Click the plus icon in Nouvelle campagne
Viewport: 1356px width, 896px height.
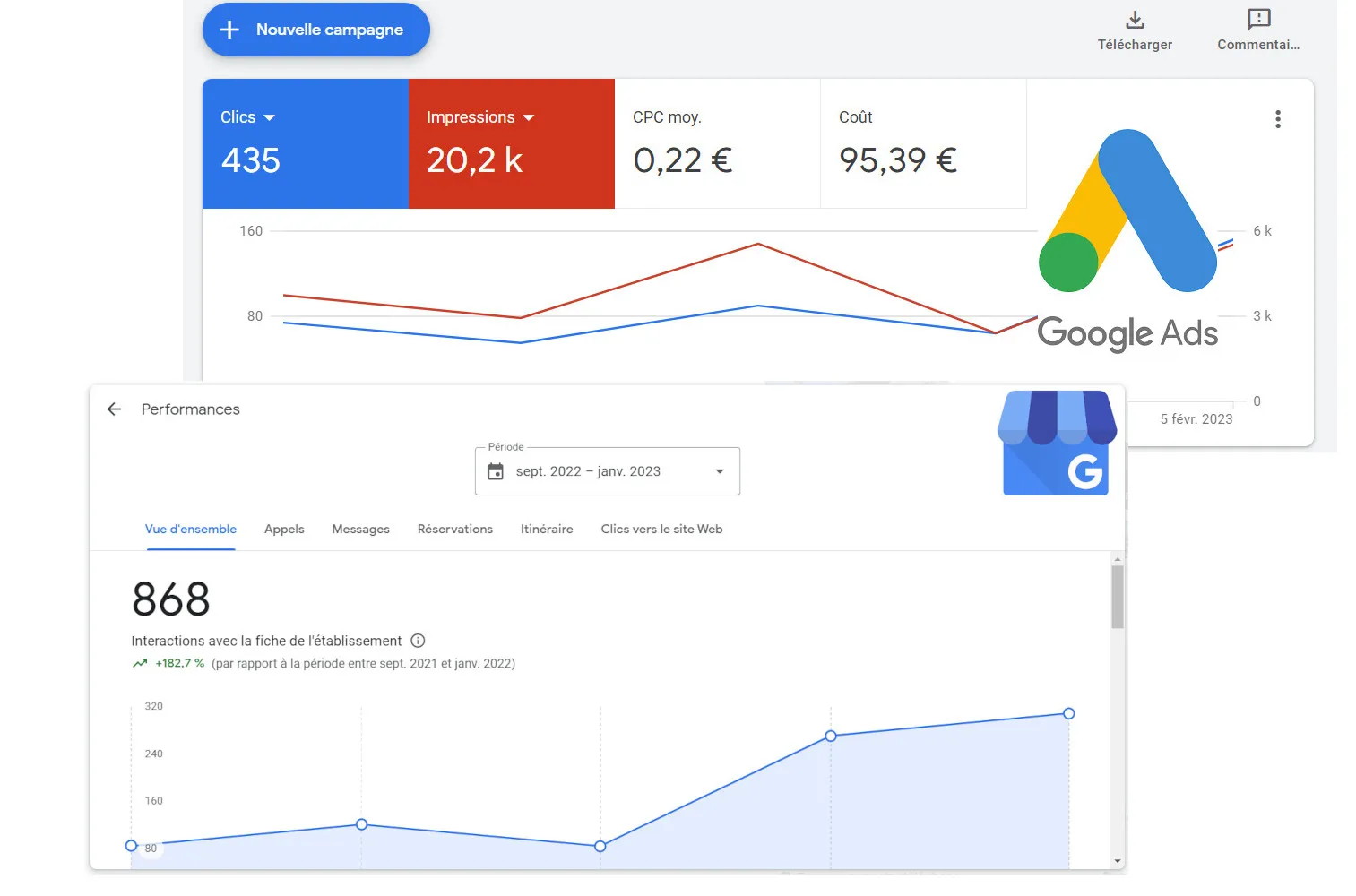(x=229, y=30)
